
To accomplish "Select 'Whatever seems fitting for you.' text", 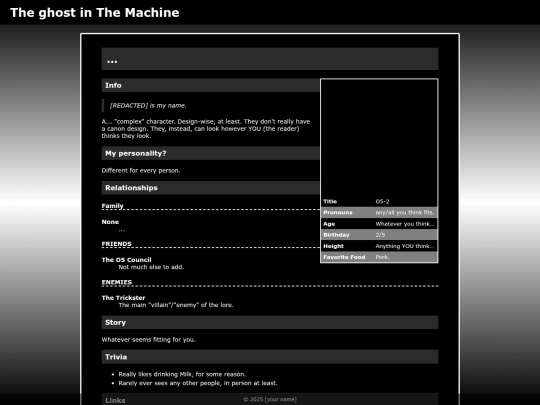I will pyautogui.click(x=148, y=340).
